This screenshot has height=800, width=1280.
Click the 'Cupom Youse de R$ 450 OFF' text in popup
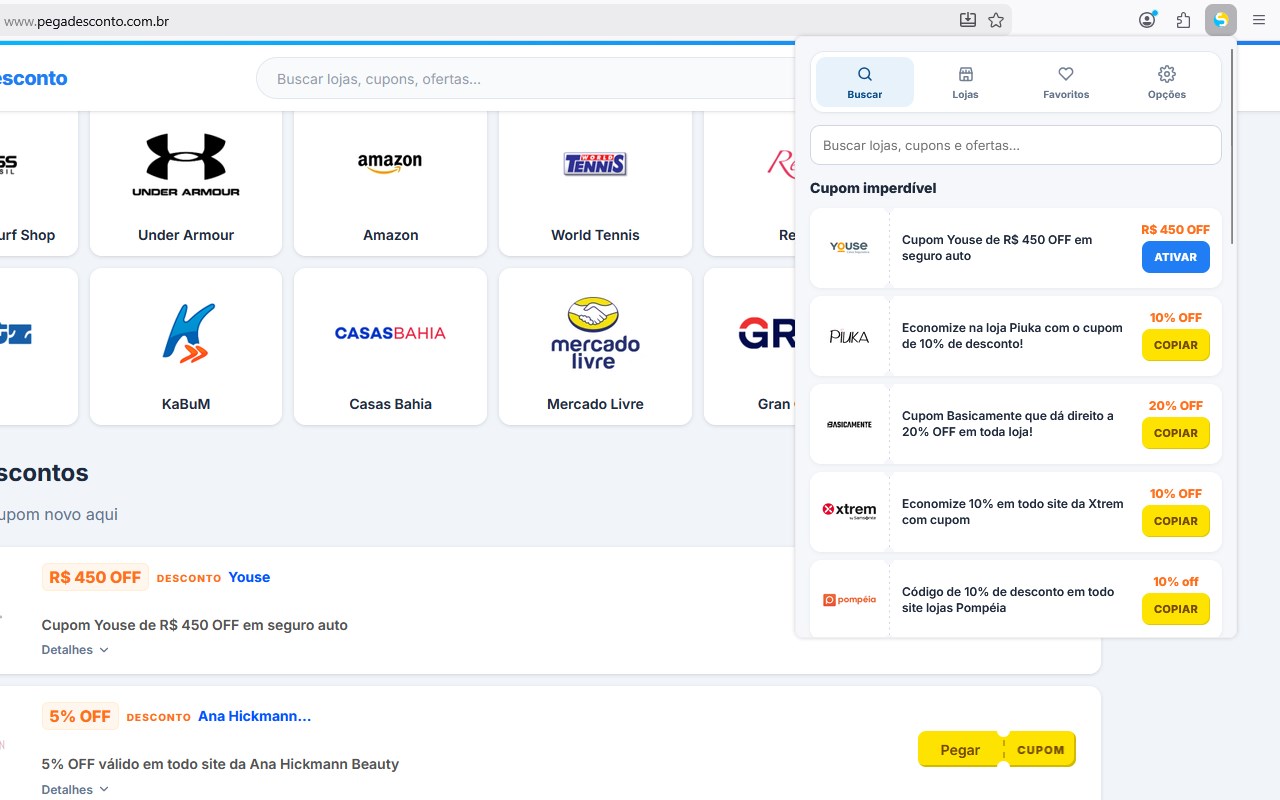click(x=997, y=248)
